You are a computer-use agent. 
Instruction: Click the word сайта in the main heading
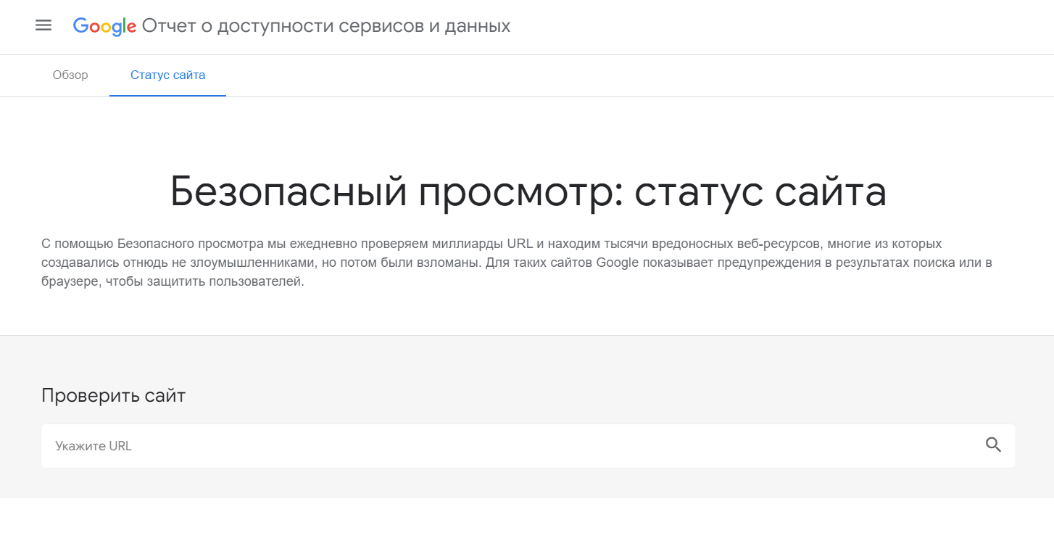click(x=831, y=192)
